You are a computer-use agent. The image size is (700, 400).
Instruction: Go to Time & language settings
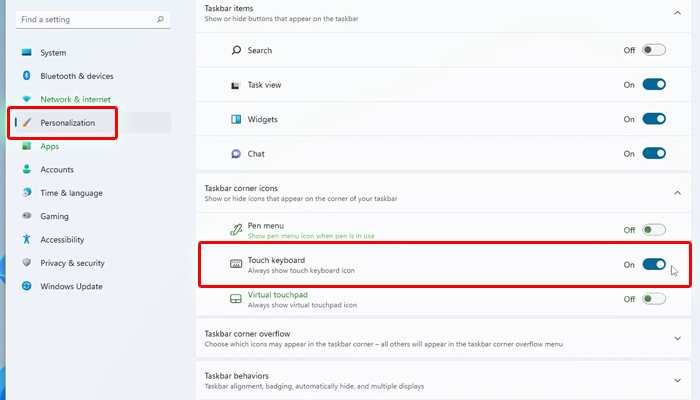pos(93,192)
